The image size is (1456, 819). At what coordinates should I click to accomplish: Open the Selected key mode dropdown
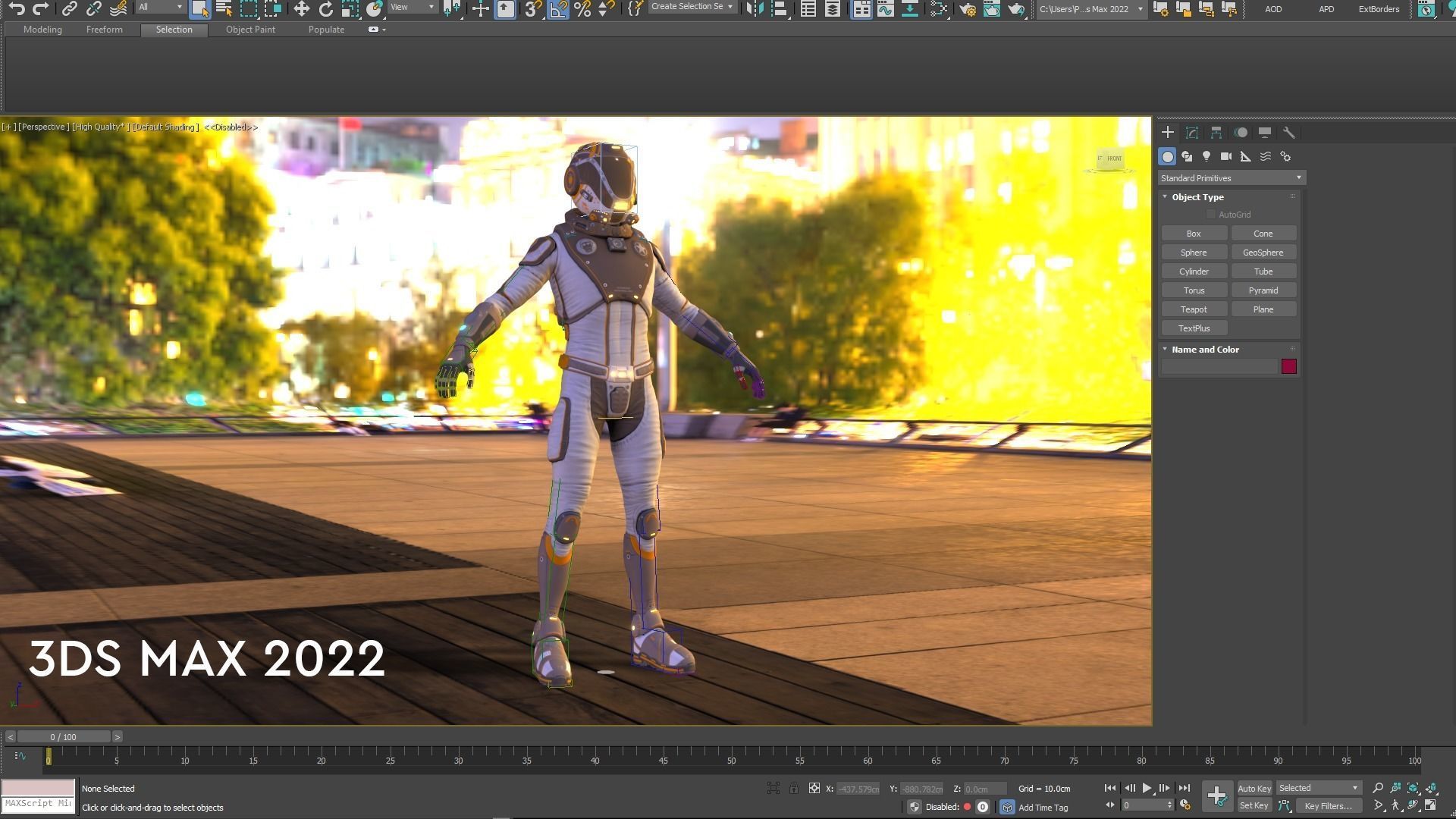point(1319,788)
